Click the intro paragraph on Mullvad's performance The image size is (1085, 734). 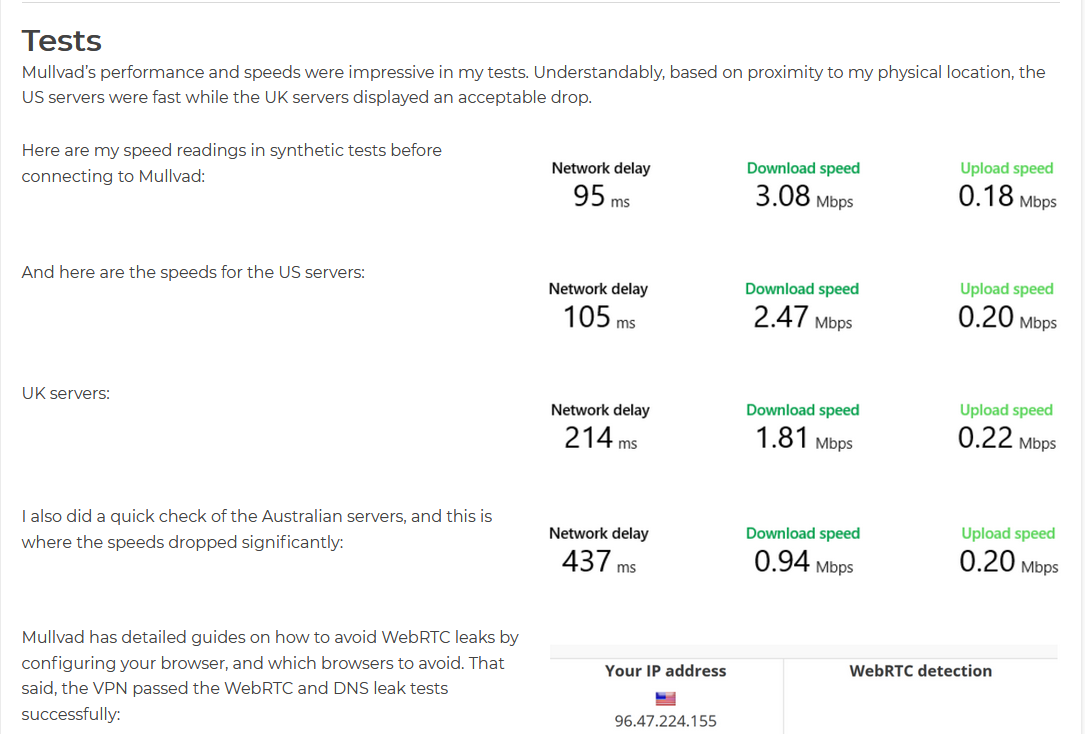tap(533, 85)
